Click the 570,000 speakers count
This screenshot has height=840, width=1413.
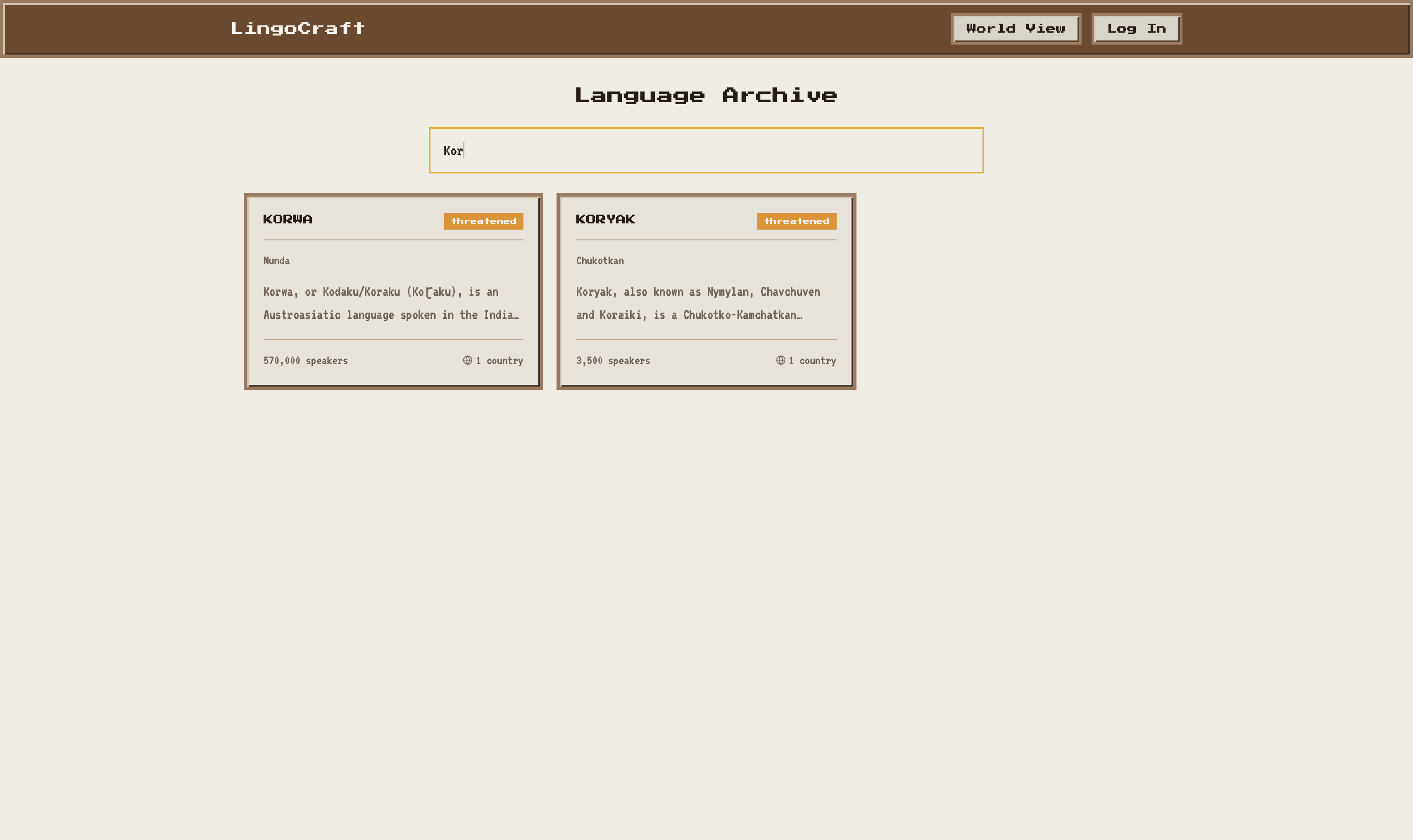306,361
